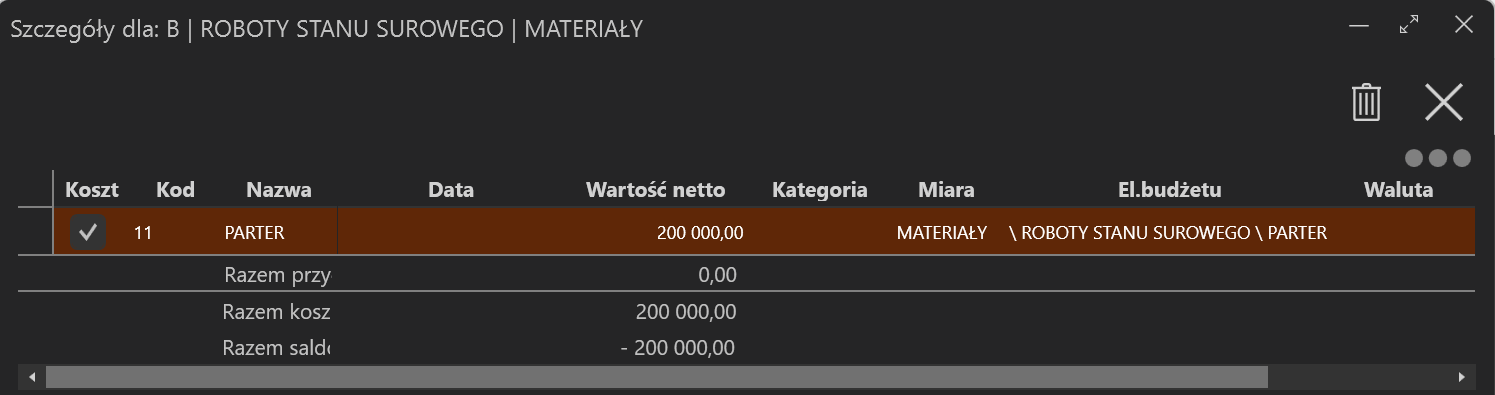Sort by Wartość netto column header
The image size is (1495, 395).
[x=655, y=189]
